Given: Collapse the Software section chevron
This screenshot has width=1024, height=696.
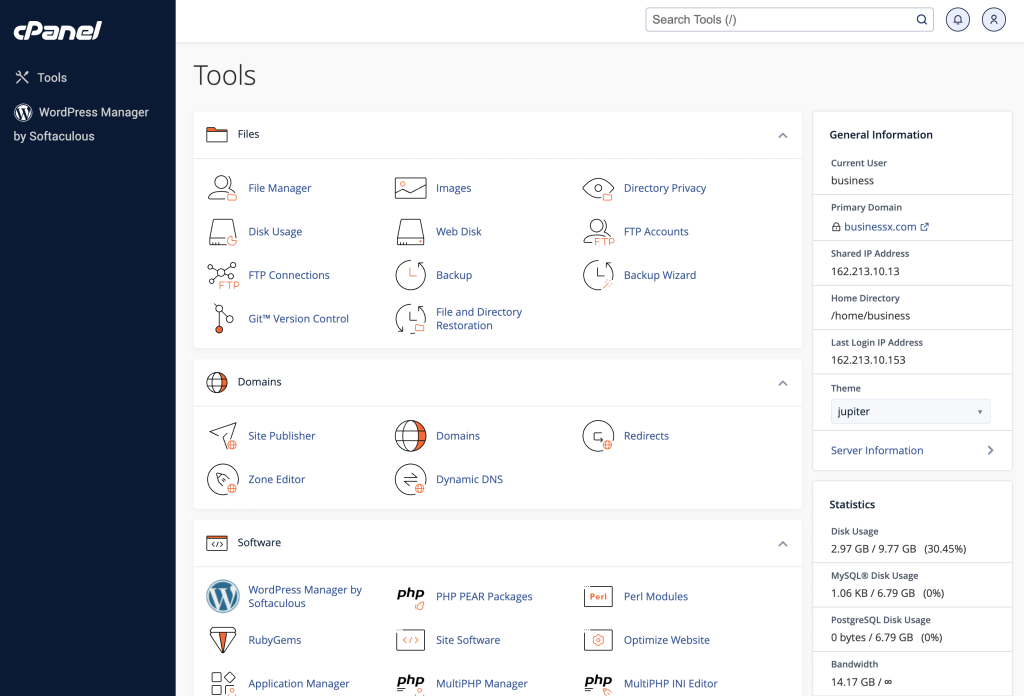Looking at the screenshot, I should [783, 543].
